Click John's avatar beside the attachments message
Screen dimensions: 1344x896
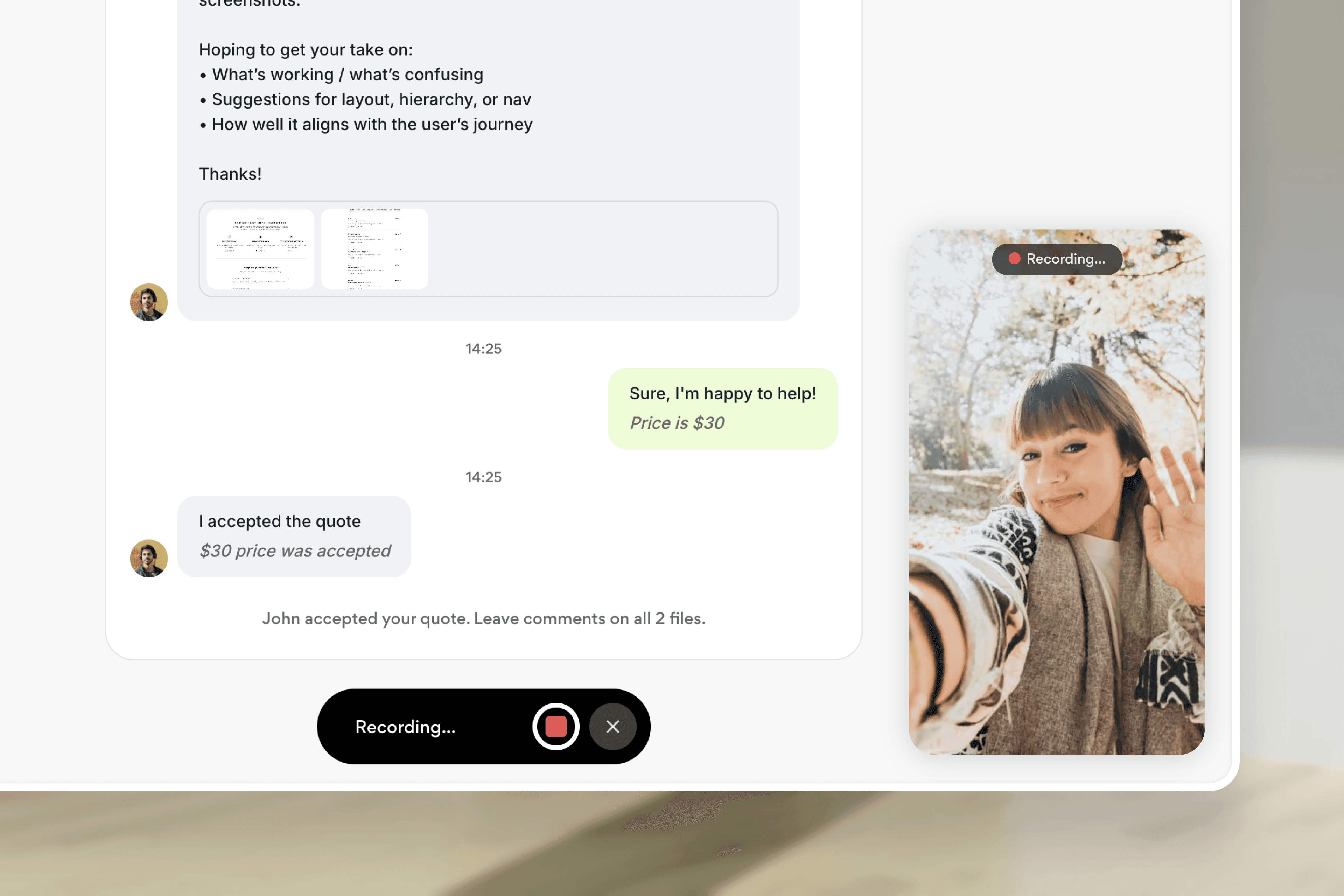[148, 302]
